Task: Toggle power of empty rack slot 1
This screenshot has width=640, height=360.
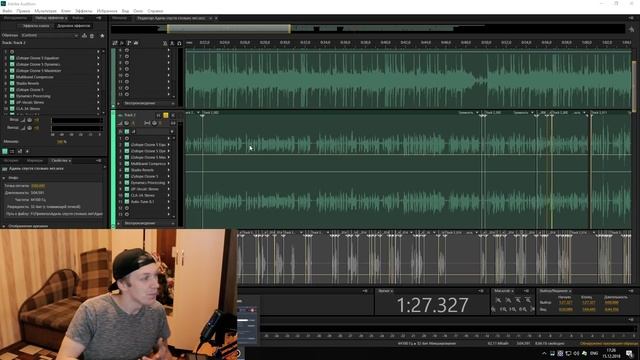Action: coord(12,52)
